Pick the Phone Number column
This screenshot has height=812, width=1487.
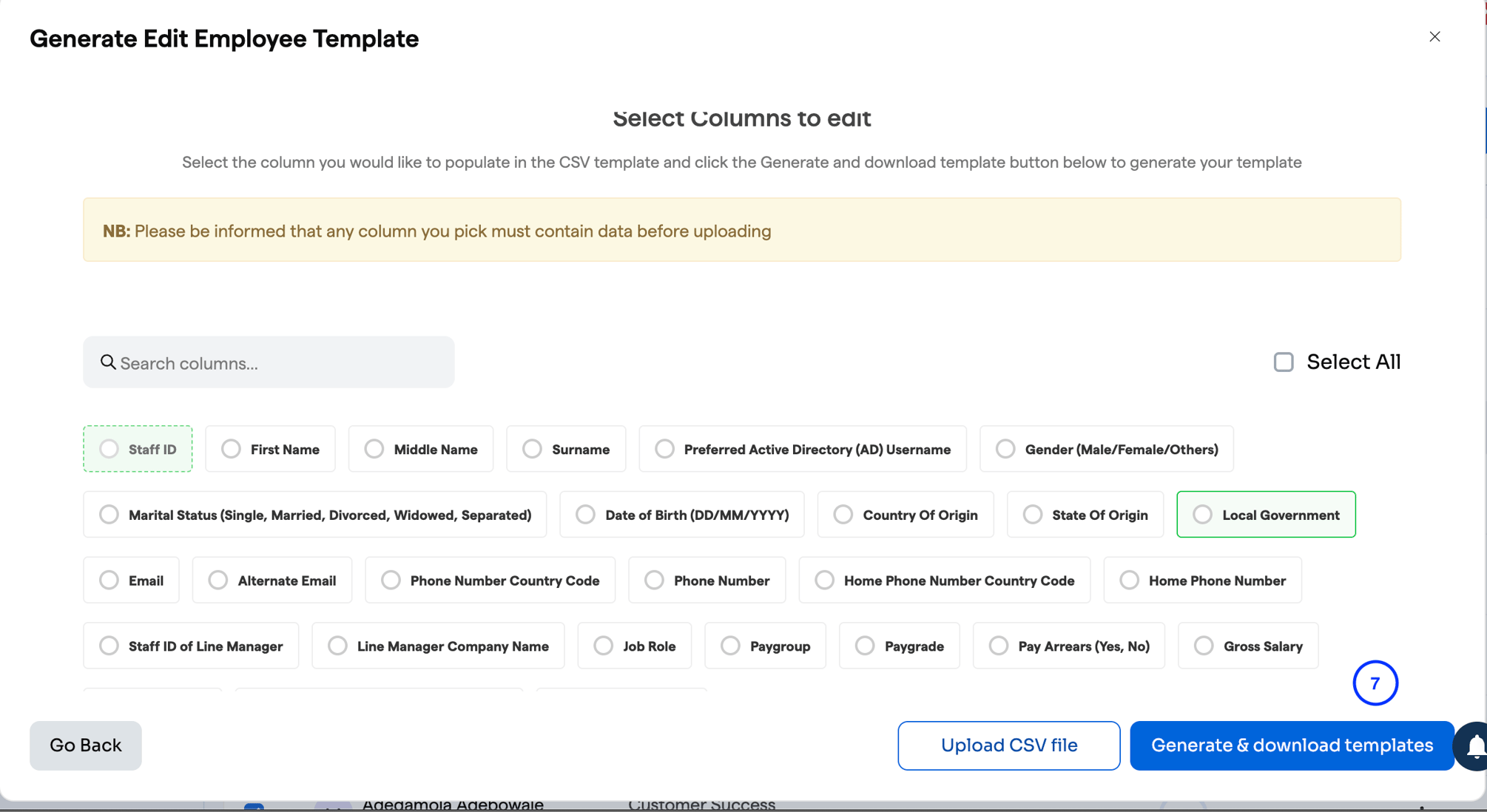pos(707,581)
